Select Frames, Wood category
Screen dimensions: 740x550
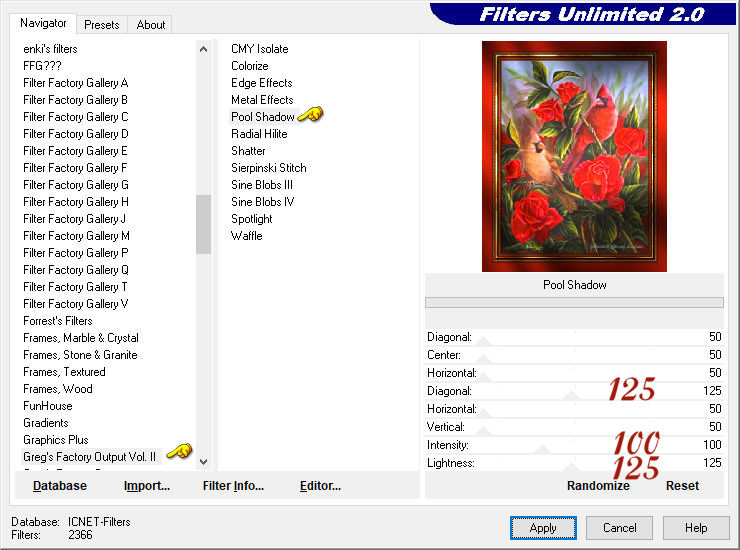58,389
